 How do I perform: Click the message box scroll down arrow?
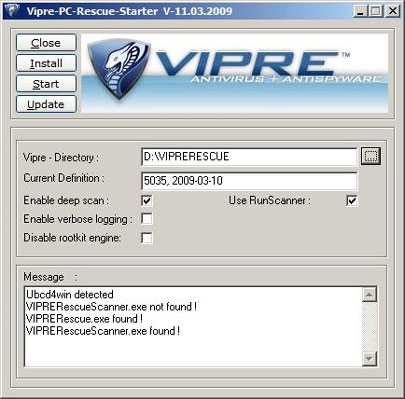click(x=369, y=359)
